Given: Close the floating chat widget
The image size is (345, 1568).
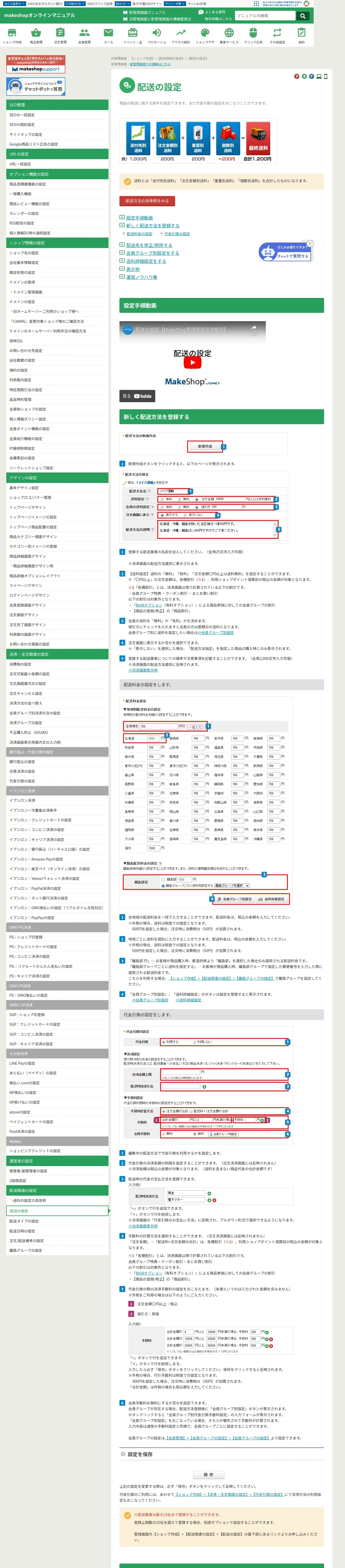Looking at the screenshot, I should pos(310,244).
